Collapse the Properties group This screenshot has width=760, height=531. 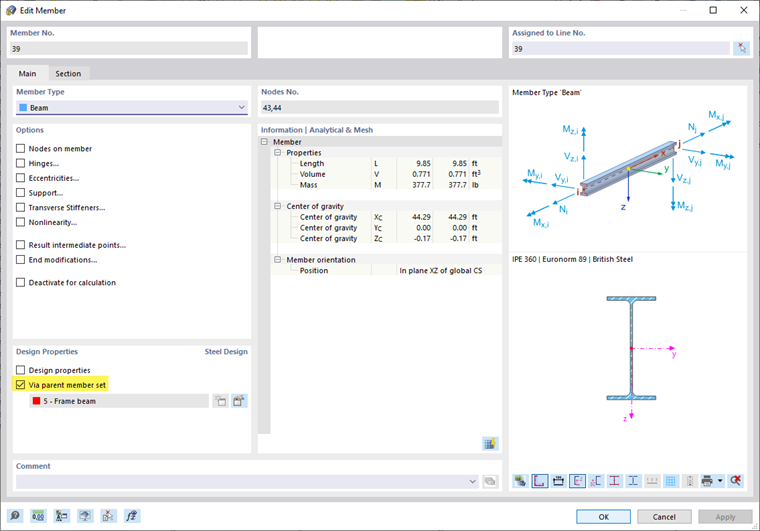click(x=278, y=153)
